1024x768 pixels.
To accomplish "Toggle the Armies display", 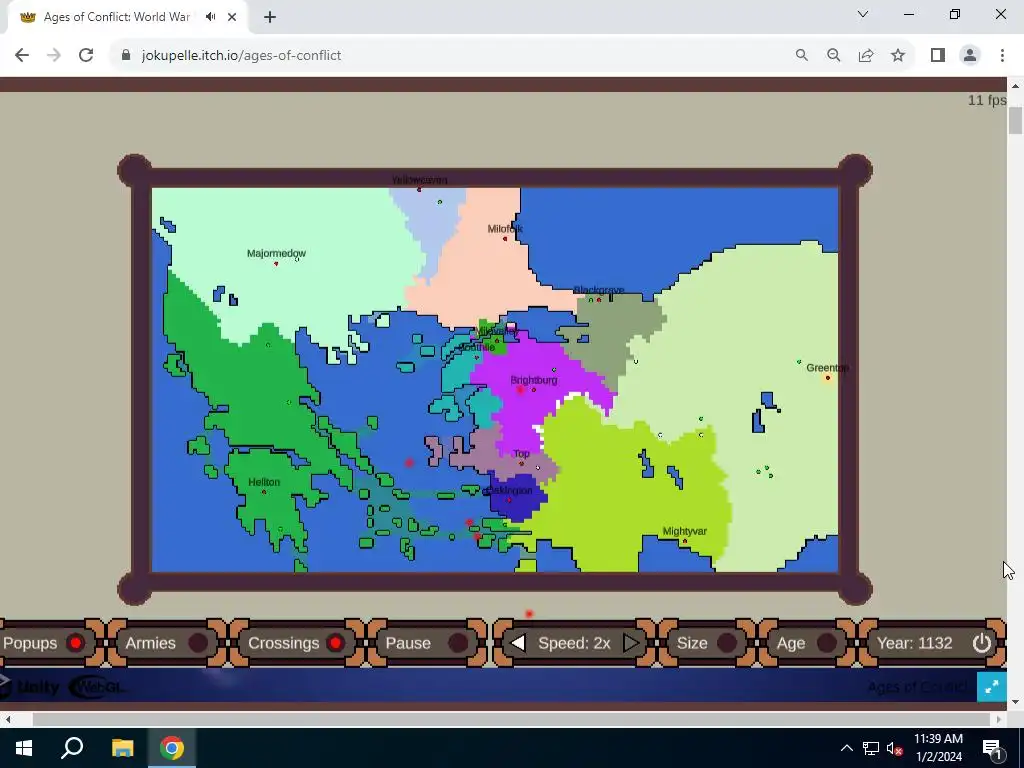I will click(197, 643).
